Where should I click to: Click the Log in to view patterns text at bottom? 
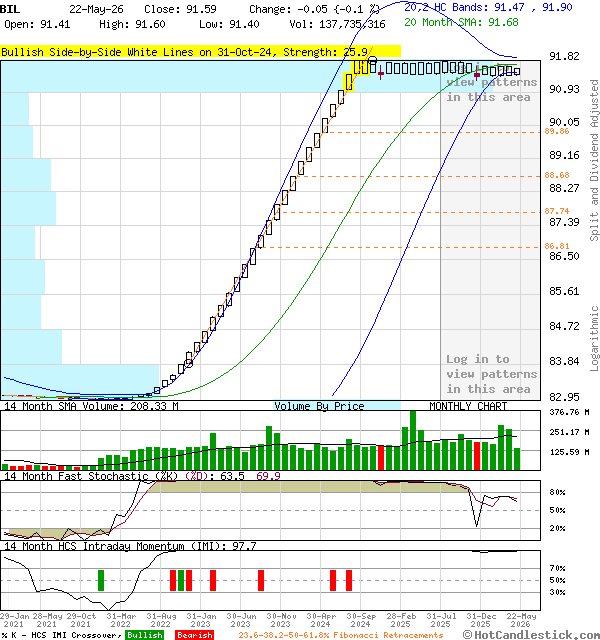tap(491, 374)
